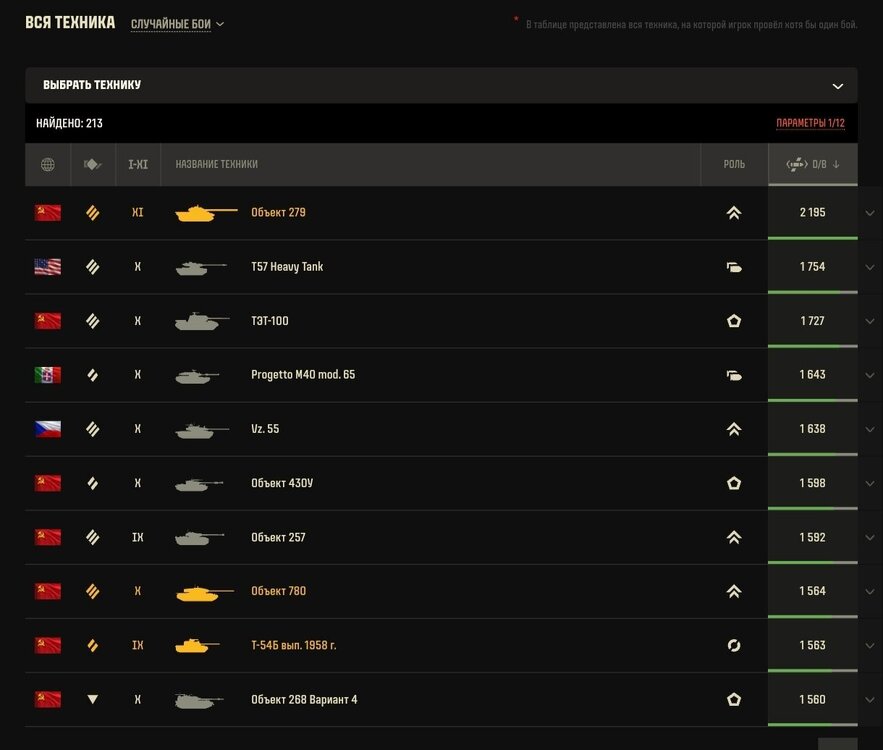Click the Czech flag in Vz. 55 row
The image size is (883, 750).
click(48, 429)
